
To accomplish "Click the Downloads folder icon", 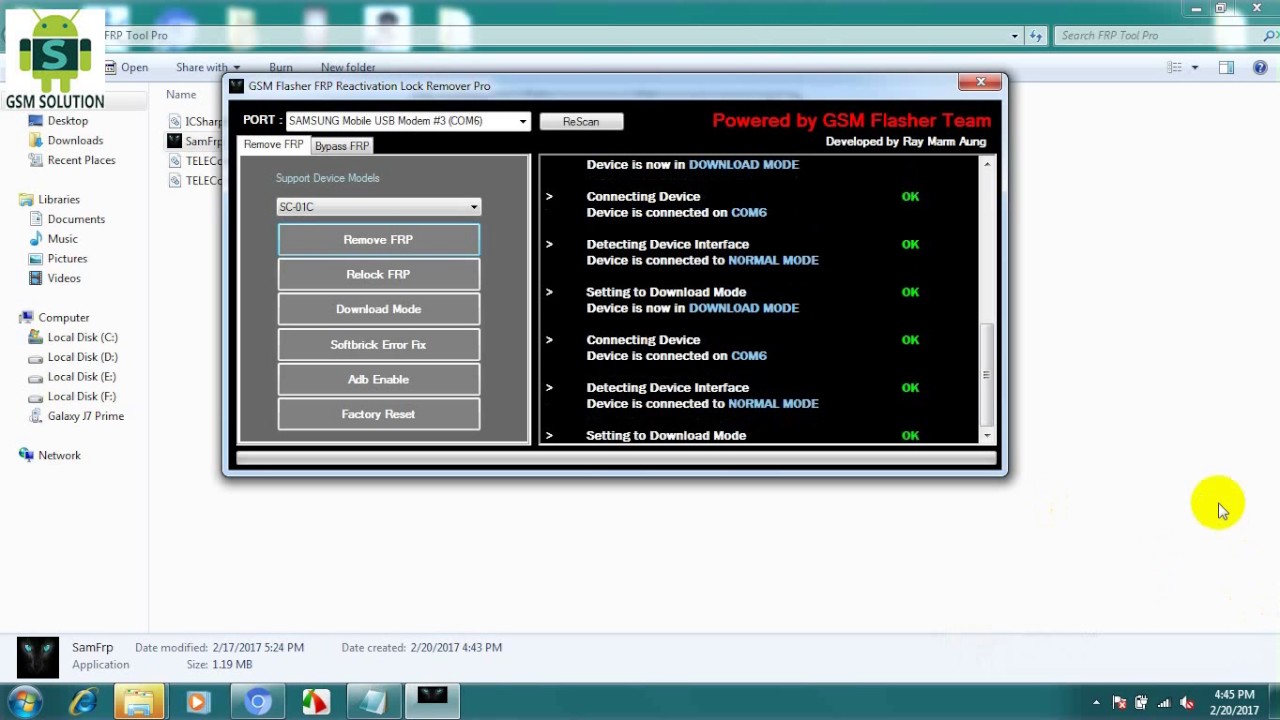I will pyautogui.click(x=36, y=141).
